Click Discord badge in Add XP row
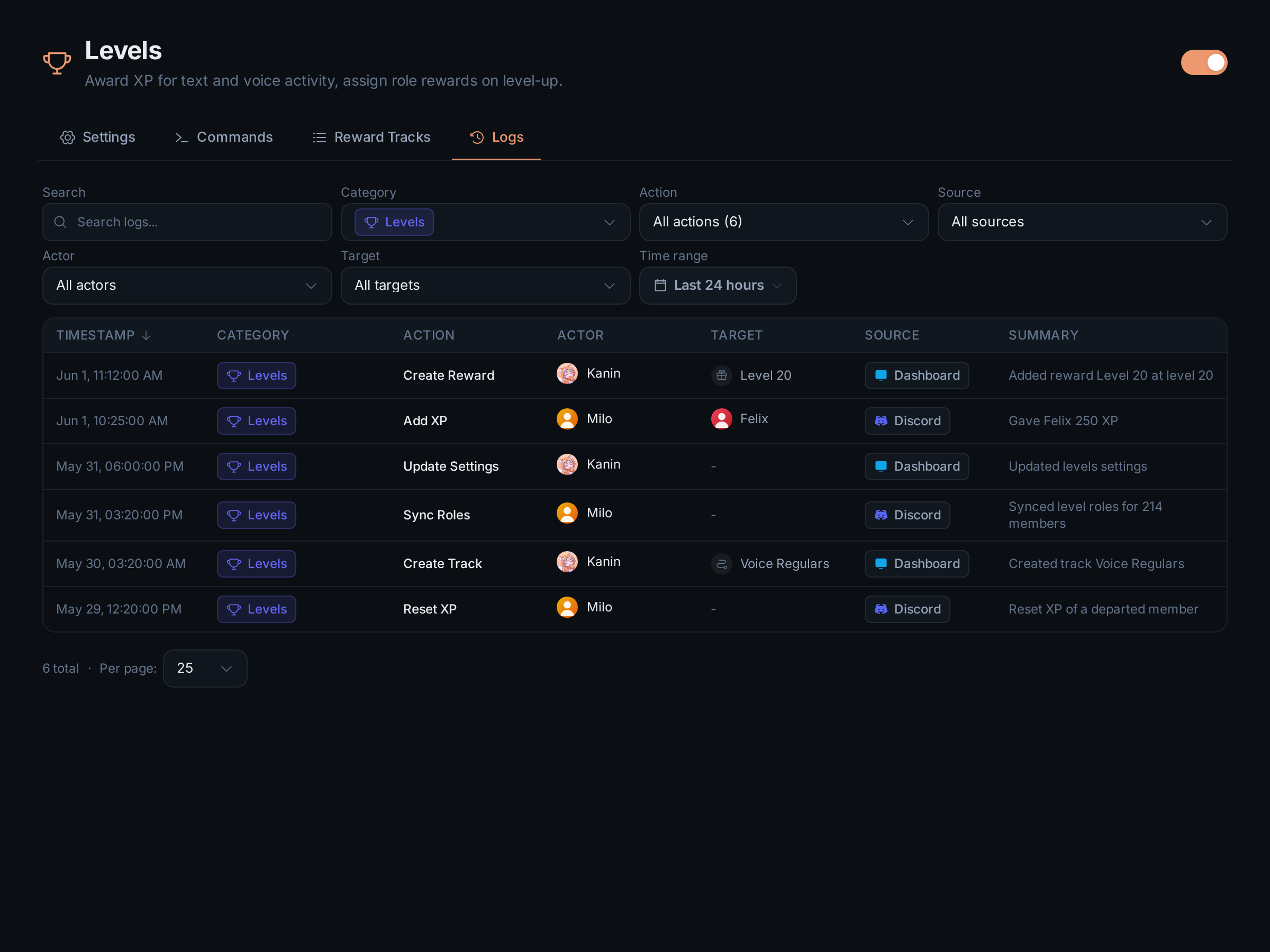The width and height of the screenshot is (1270, 952). coord(907,420)
